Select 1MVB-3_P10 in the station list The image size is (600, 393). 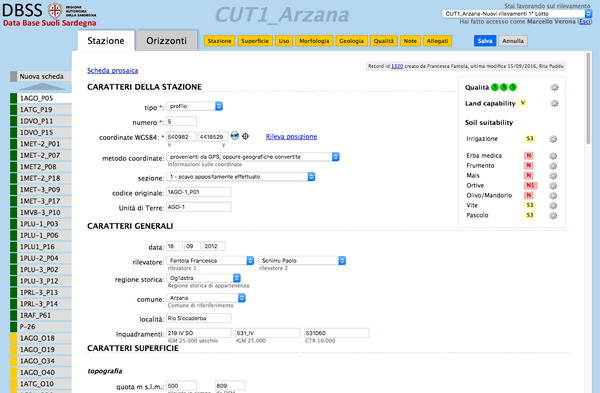[41, 212]
